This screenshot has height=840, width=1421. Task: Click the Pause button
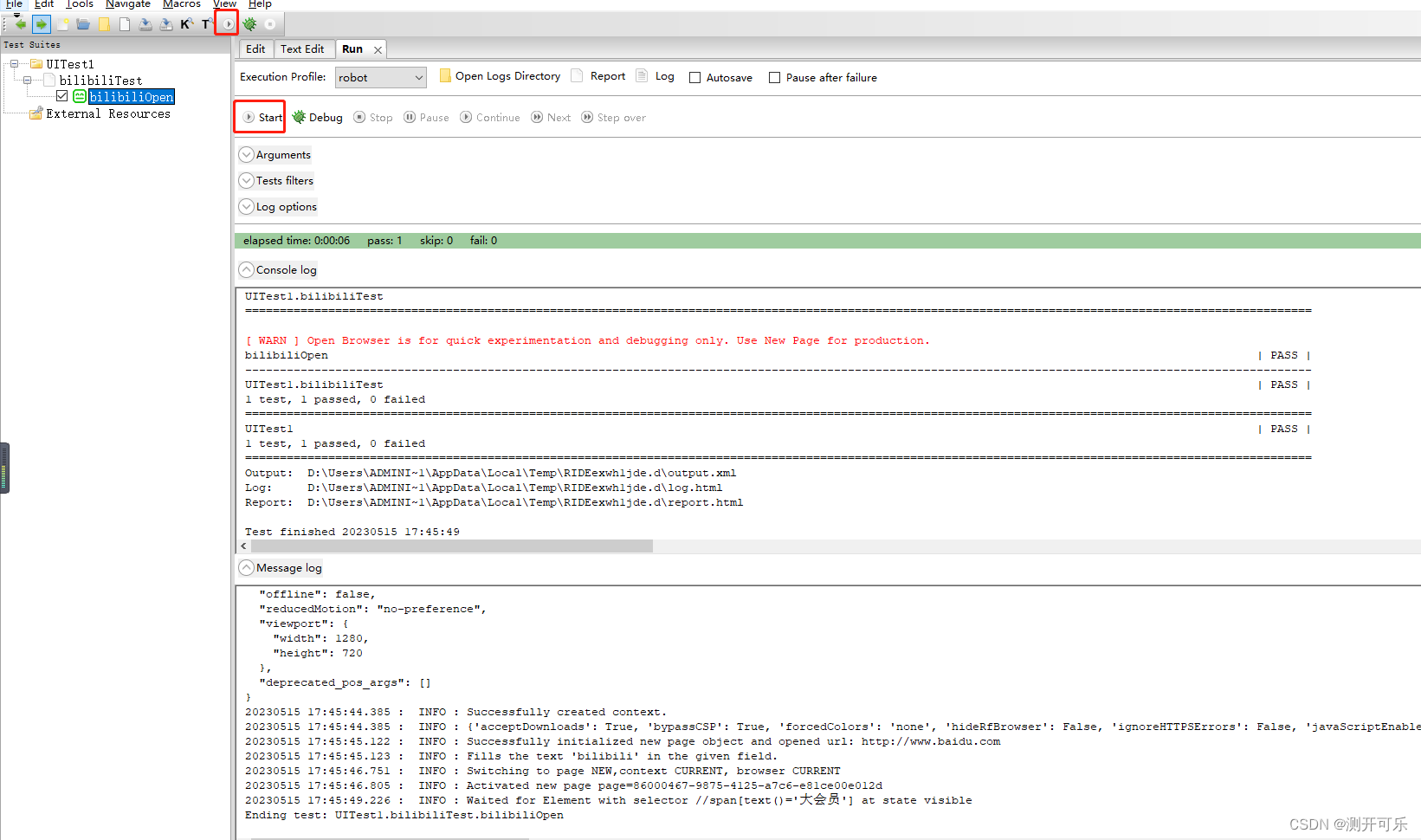click(426, 118)
